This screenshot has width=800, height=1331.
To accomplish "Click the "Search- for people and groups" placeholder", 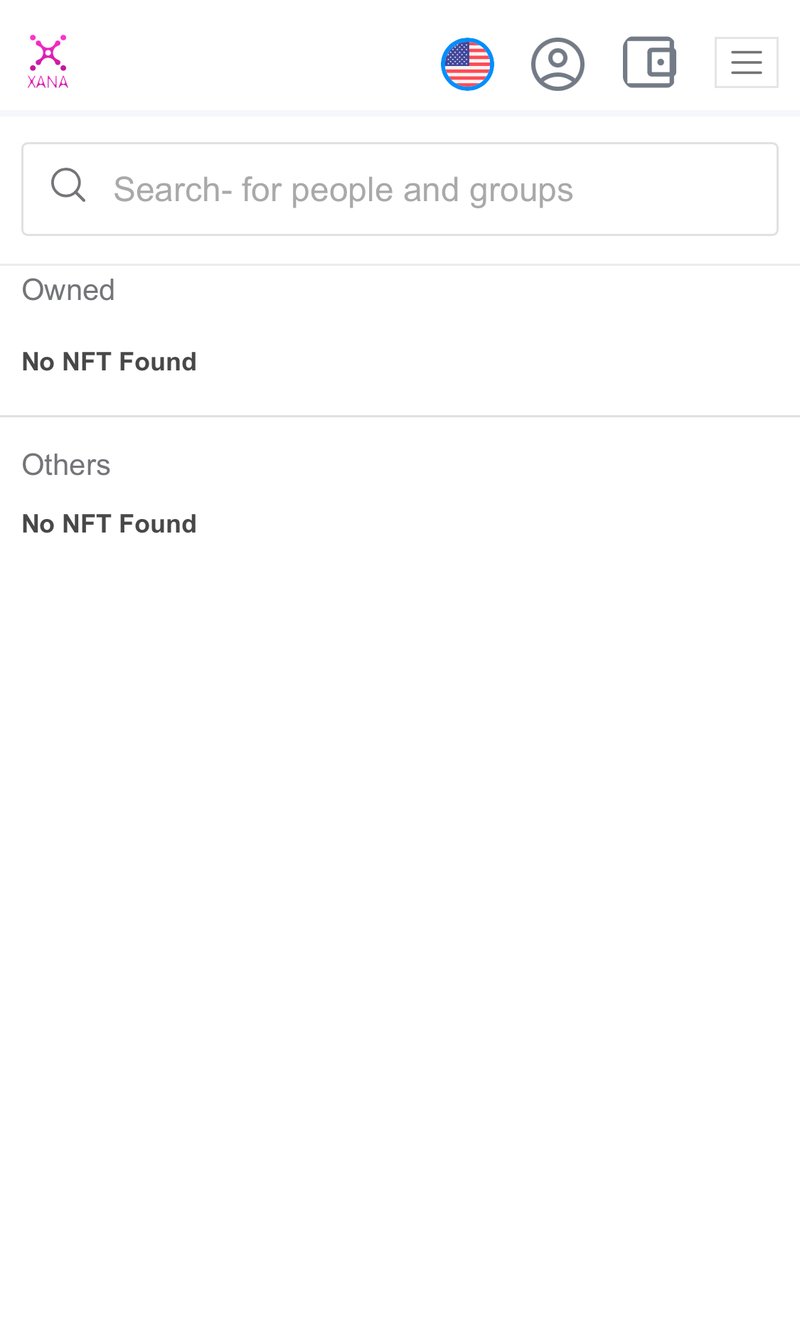I will coord(343,189).
